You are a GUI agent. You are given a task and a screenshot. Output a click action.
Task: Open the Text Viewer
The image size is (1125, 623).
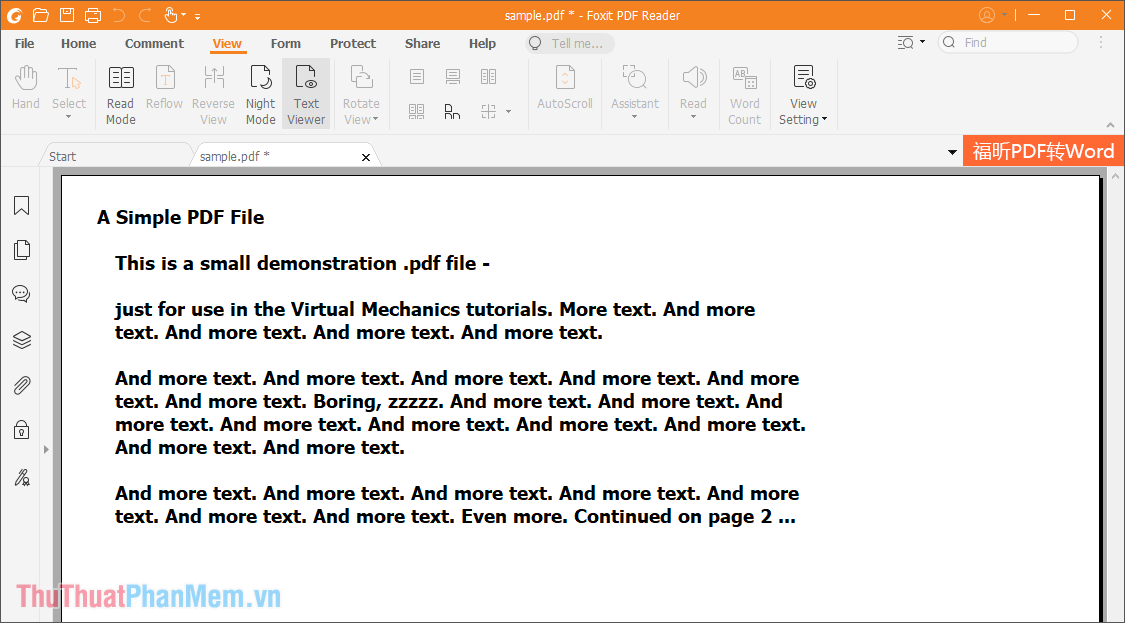point(306,93)
